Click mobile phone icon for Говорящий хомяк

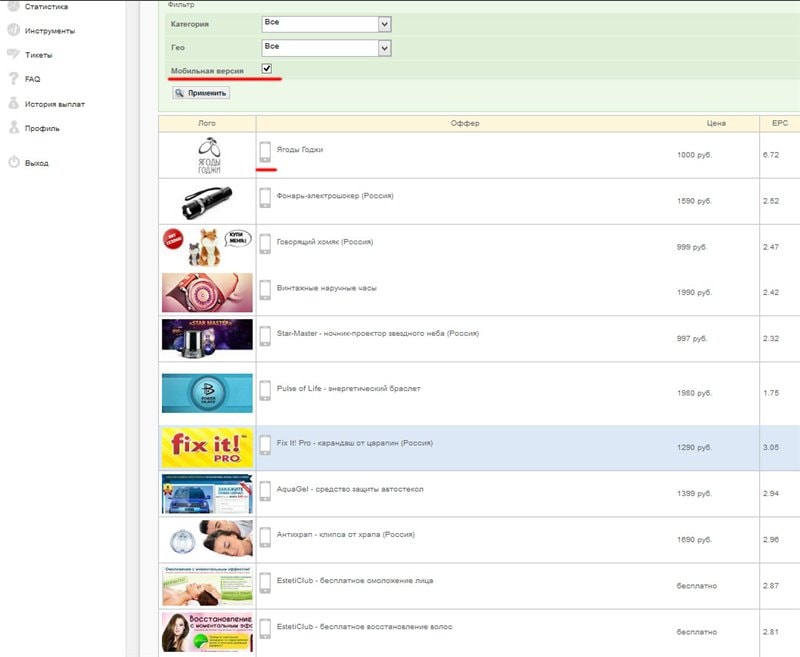pyautogui.click(x=265, y=244)
